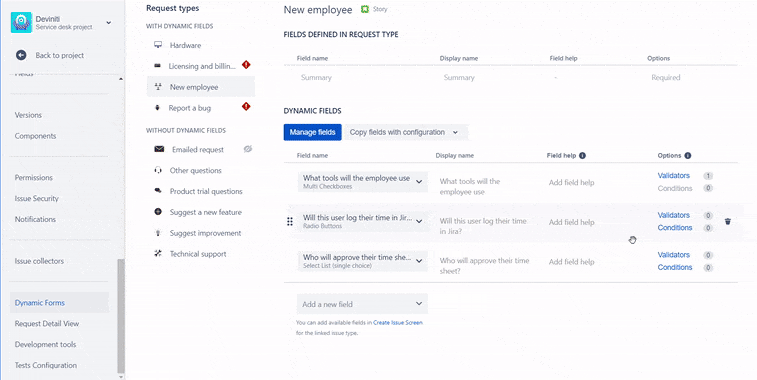This screenshot has height=380, width=757.
Task: Click the Suggest a new feature icon
Action: tap(157, 211)
